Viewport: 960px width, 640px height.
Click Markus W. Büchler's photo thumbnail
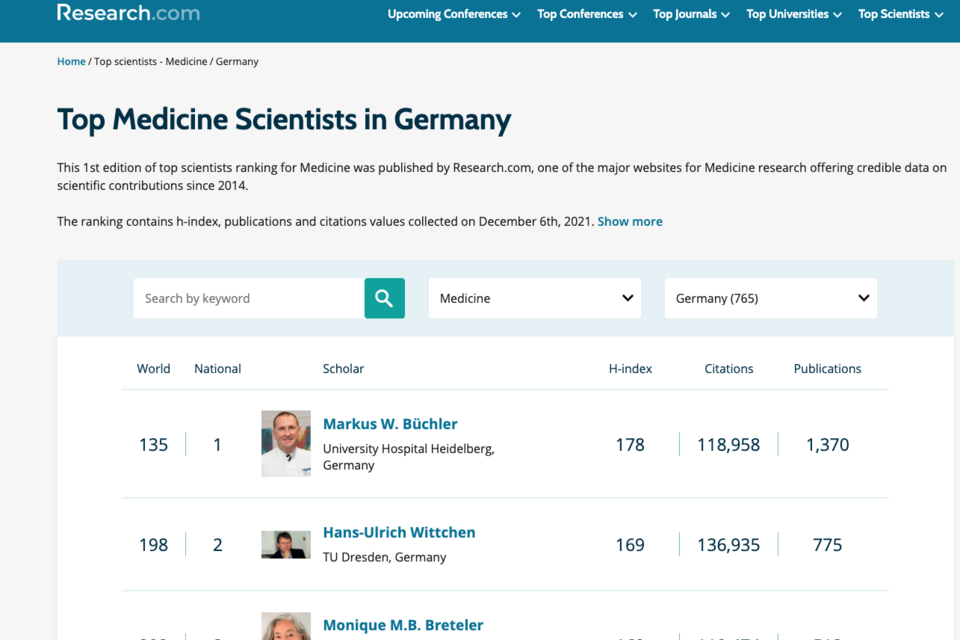(x=286, y=443)
